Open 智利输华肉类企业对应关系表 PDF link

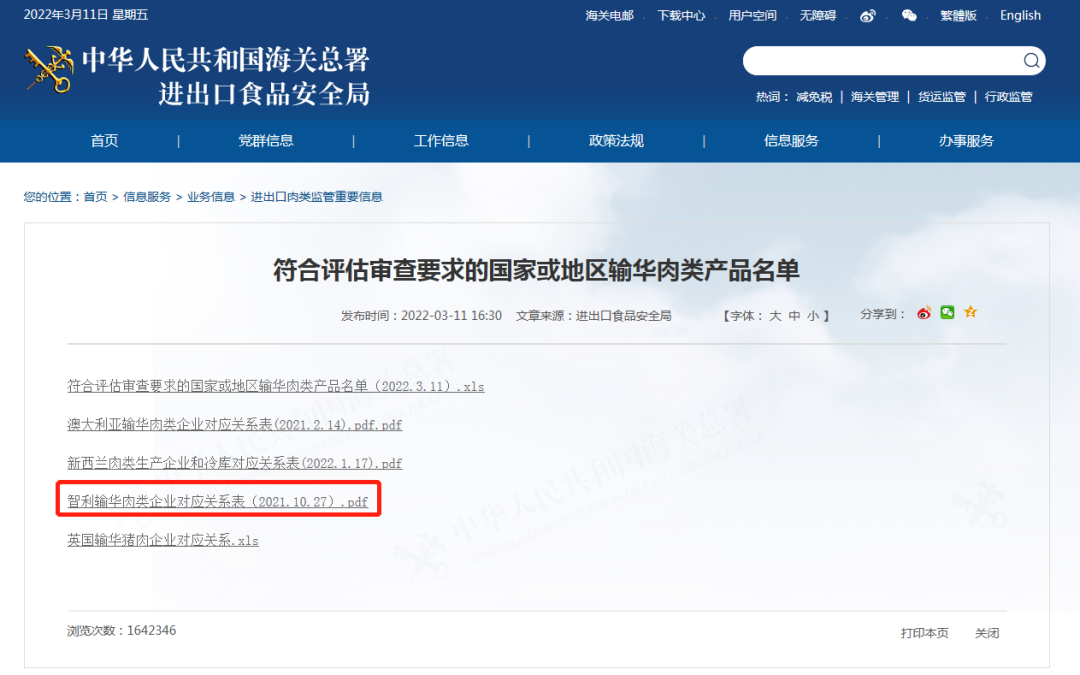tap(217, 502)
